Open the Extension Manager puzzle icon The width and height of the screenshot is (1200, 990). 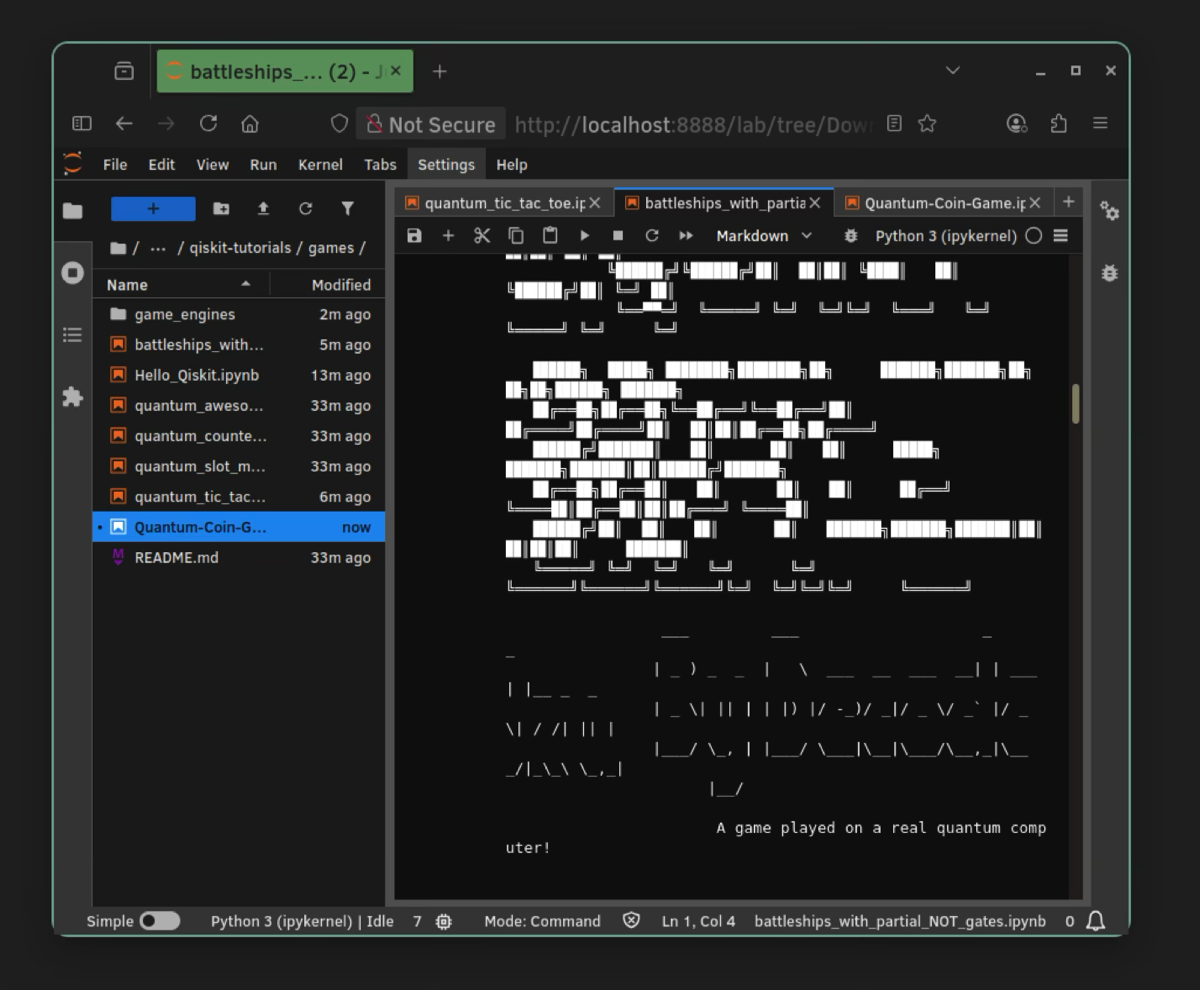(72, 397)
